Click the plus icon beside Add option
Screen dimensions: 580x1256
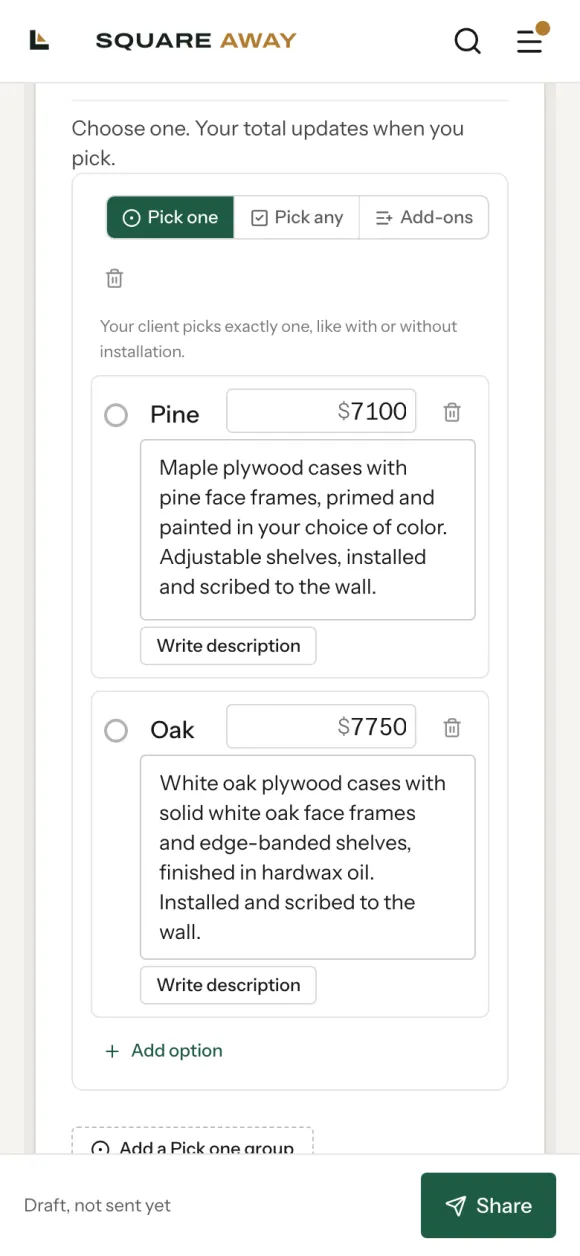tap(112, 1051)
